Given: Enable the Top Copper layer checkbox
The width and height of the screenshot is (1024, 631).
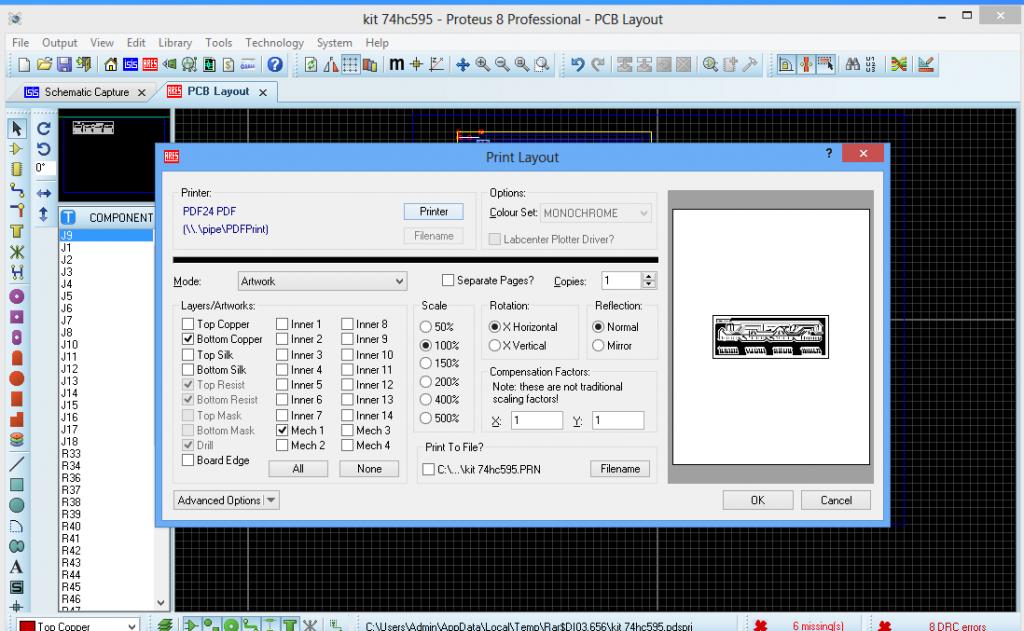Looking at the screenshot, I should 188,324.
